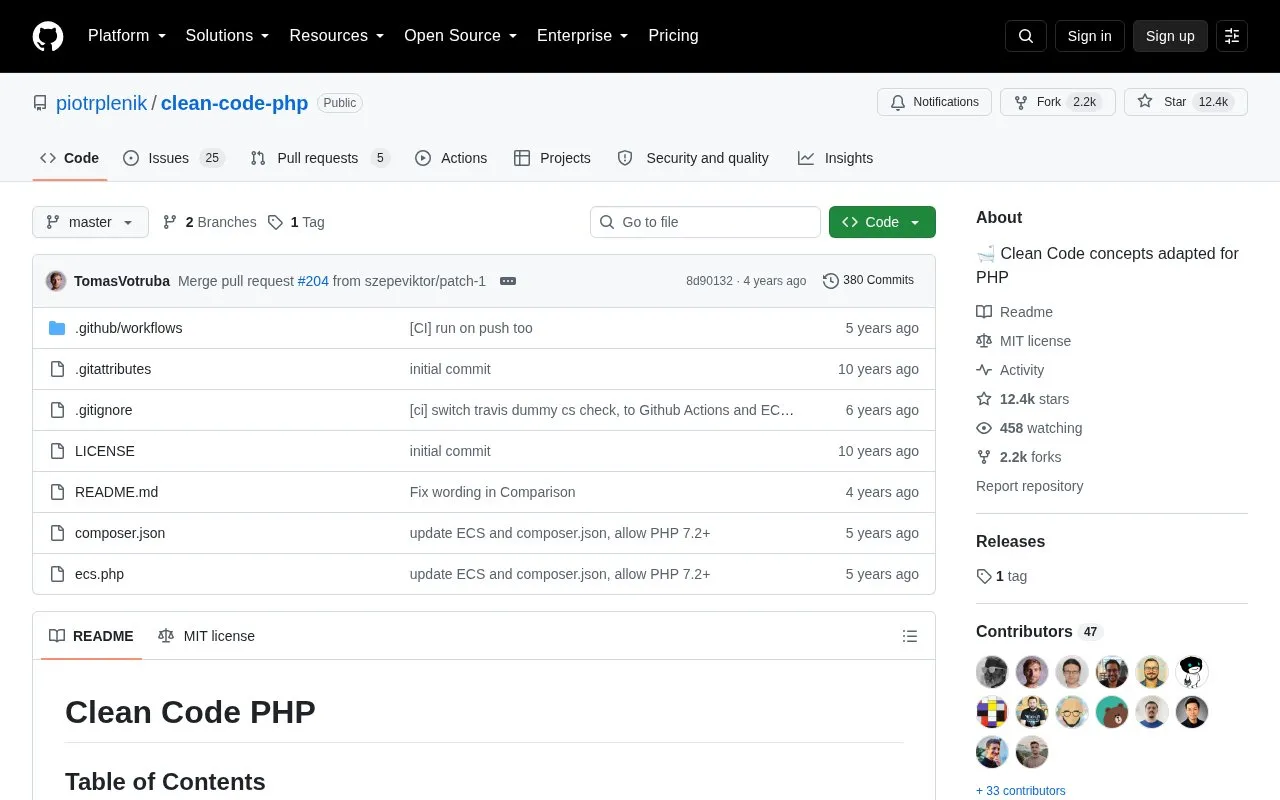Switch to Security and quality tab

[693, 158]
